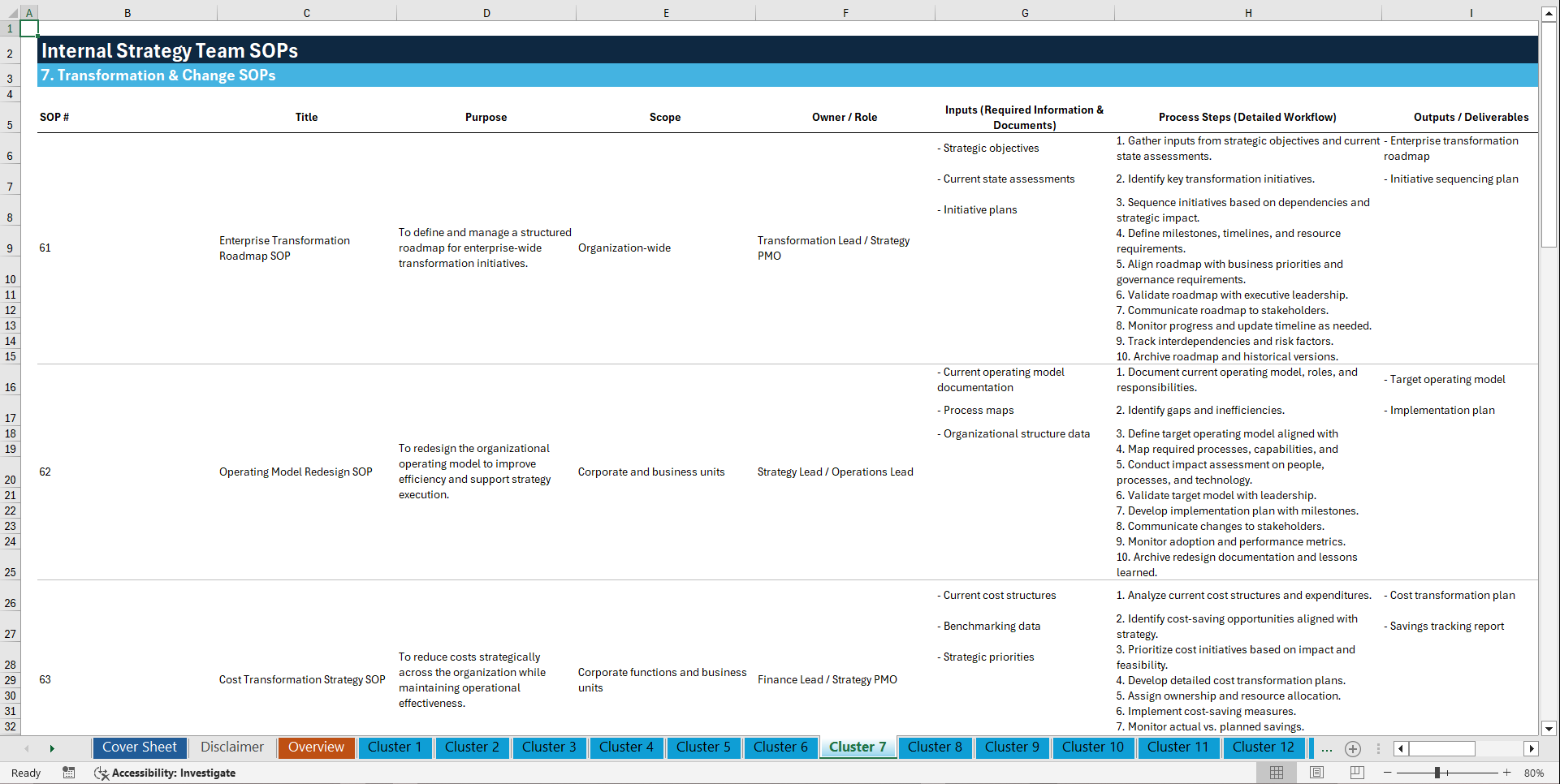The image size is (1560, 784).
Task: Click Accessibility: Investigate in the status bar
Action: point(173,773)
